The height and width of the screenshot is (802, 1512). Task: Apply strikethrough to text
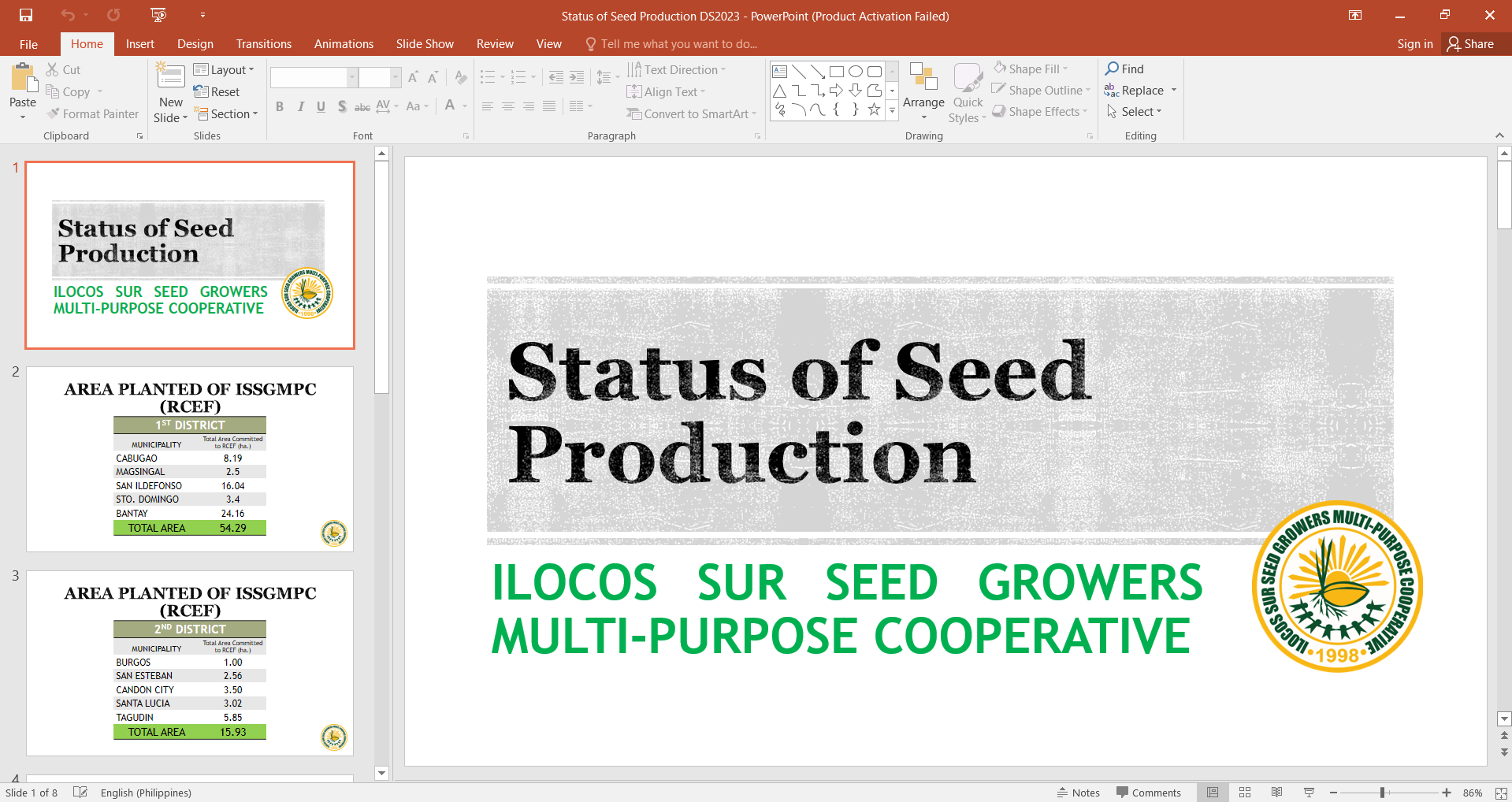362,106
